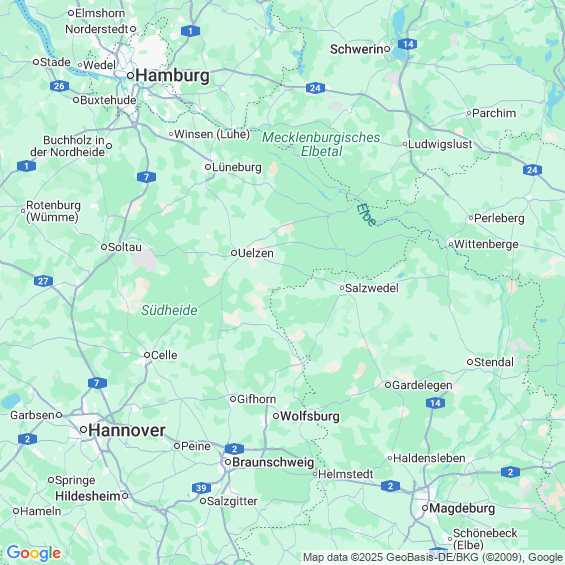The image size is (565, 565).
Task: Click the A27 highway shield west of Soltau
Action: (x=44, y=281)
